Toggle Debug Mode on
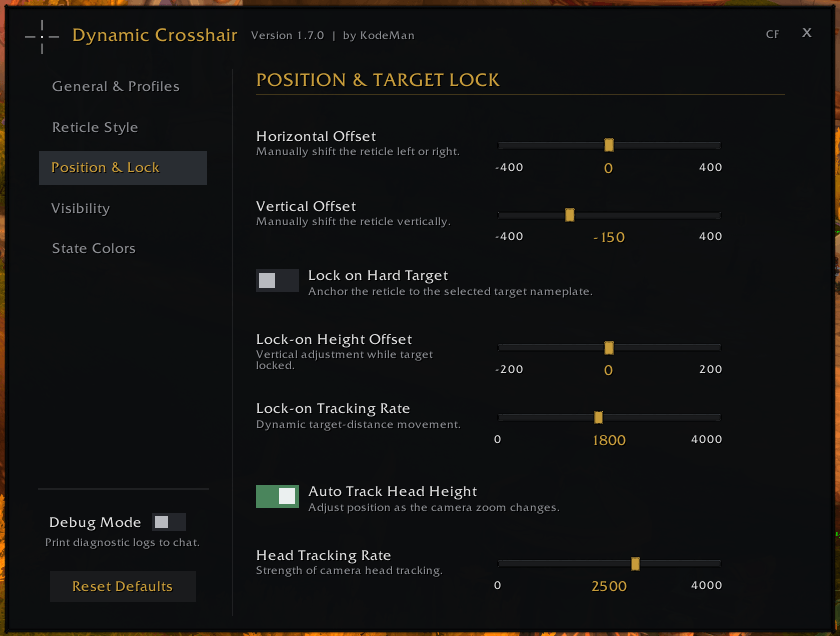 coord(169,522)
